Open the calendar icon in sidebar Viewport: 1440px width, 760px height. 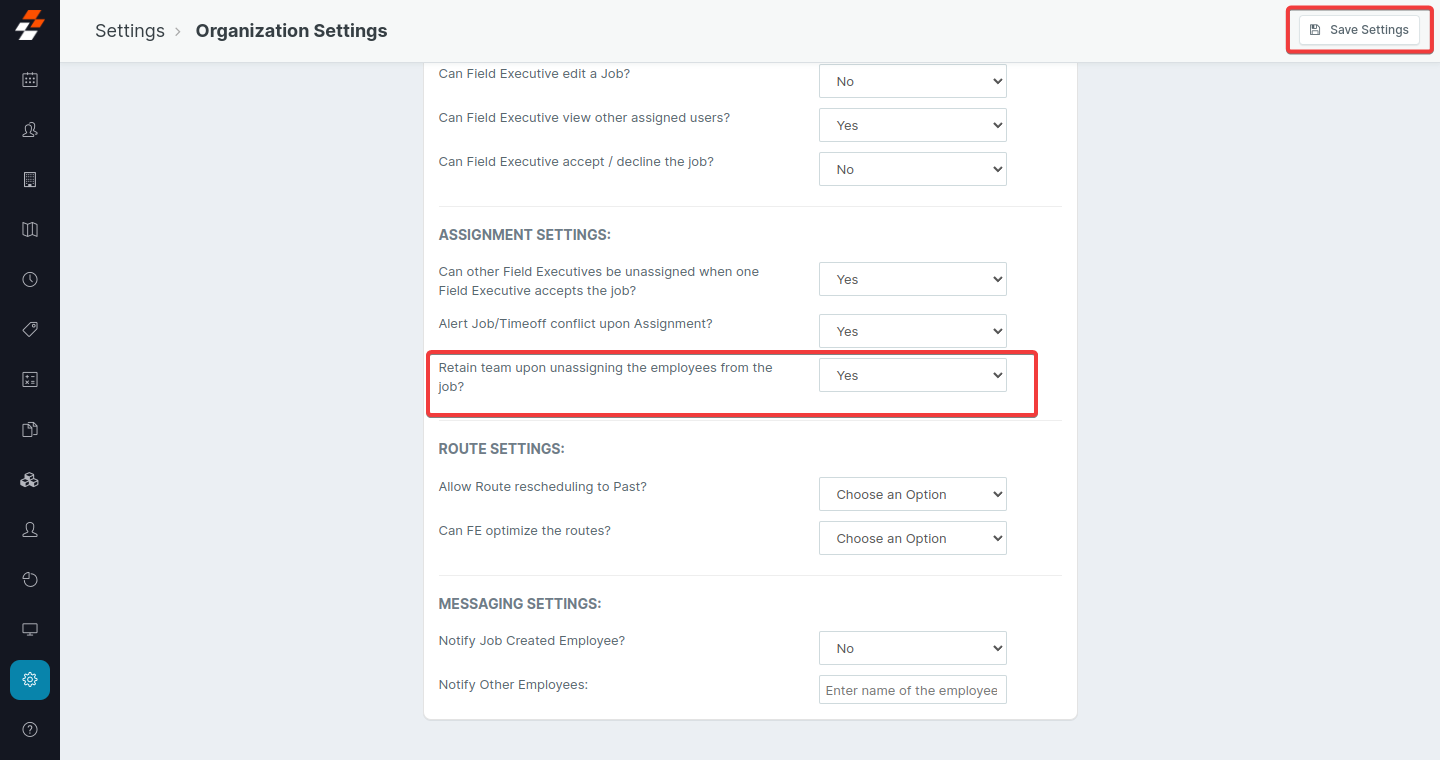tap(30, 80)
